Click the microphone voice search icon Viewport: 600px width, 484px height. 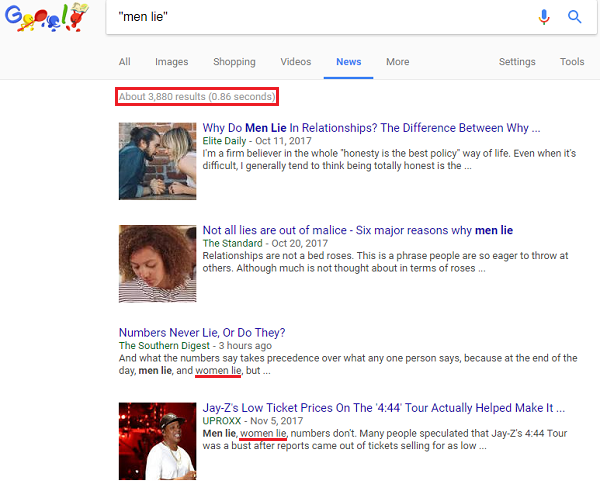[544, 17]
